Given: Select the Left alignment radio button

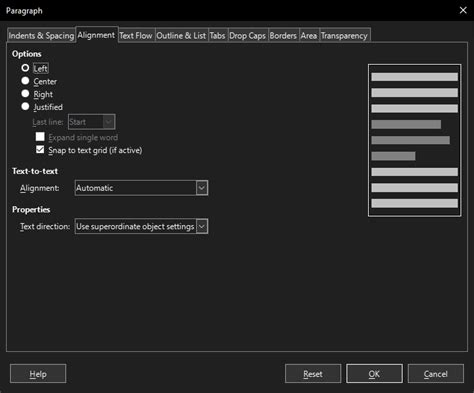Looking at the screenshot, I should tap(25, 68).
